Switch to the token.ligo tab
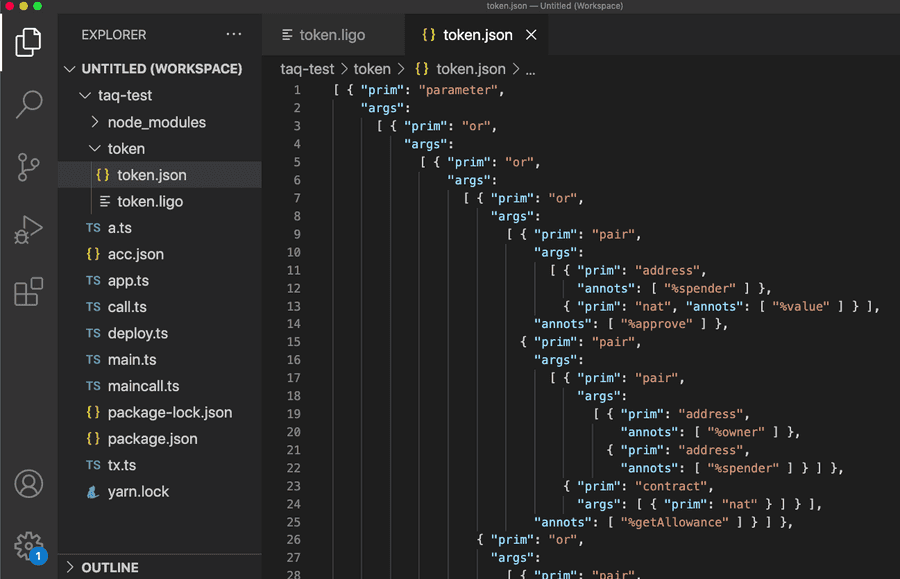 (x=332, y=35)
